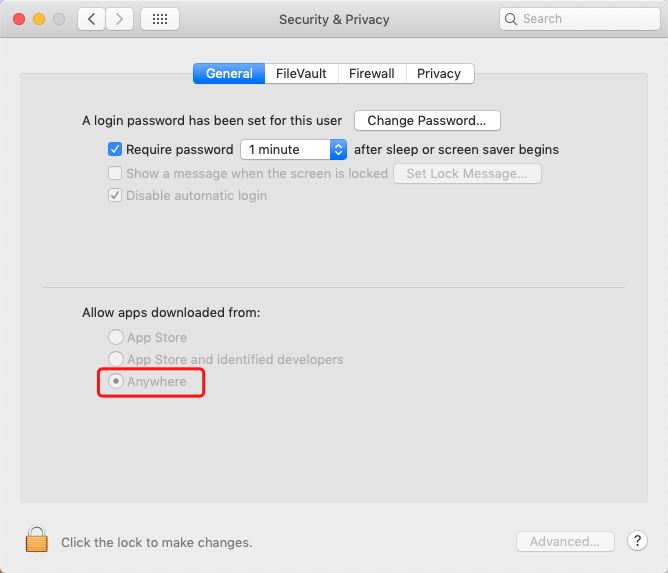Viewport: 668px width, 573px height.
Task: Go forward with the right arrow
Action: tap(120, 19)
